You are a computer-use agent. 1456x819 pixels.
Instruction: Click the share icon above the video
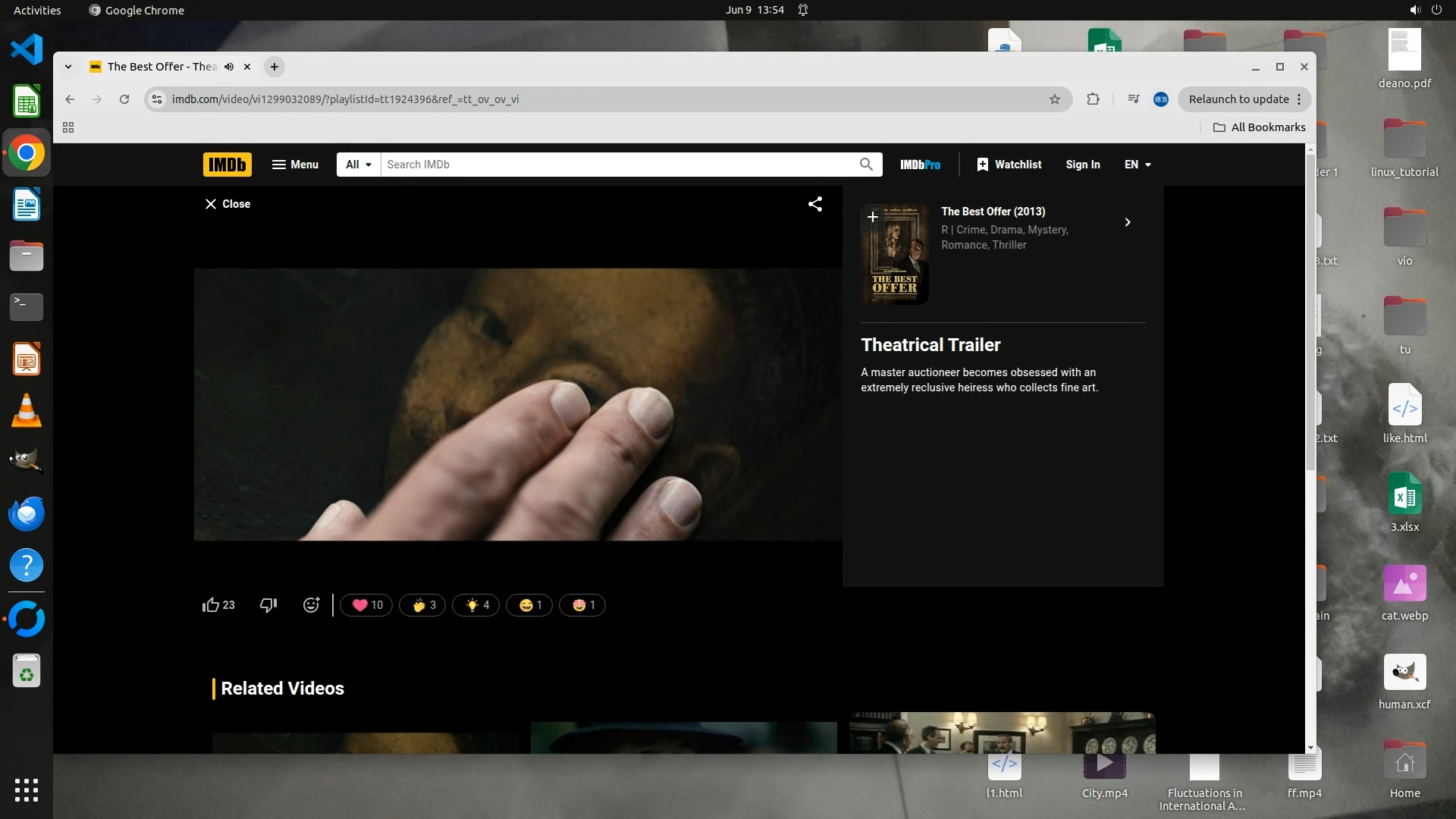click(x=815, y=204)
